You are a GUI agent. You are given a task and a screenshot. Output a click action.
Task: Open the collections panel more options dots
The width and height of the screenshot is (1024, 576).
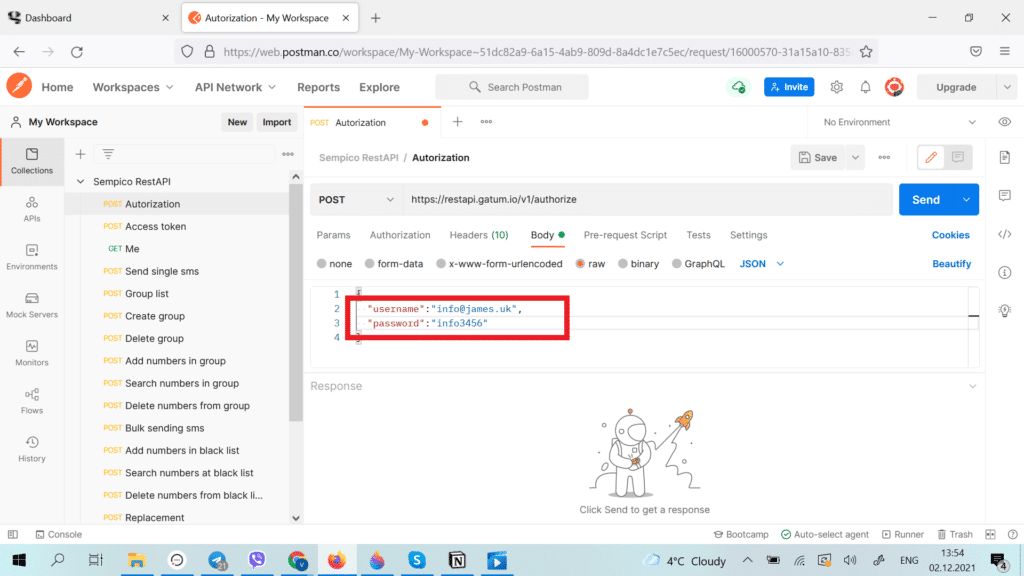(288, 154)
